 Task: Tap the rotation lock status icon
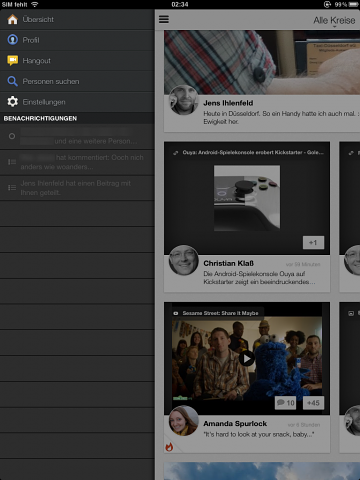coord(327,4)
